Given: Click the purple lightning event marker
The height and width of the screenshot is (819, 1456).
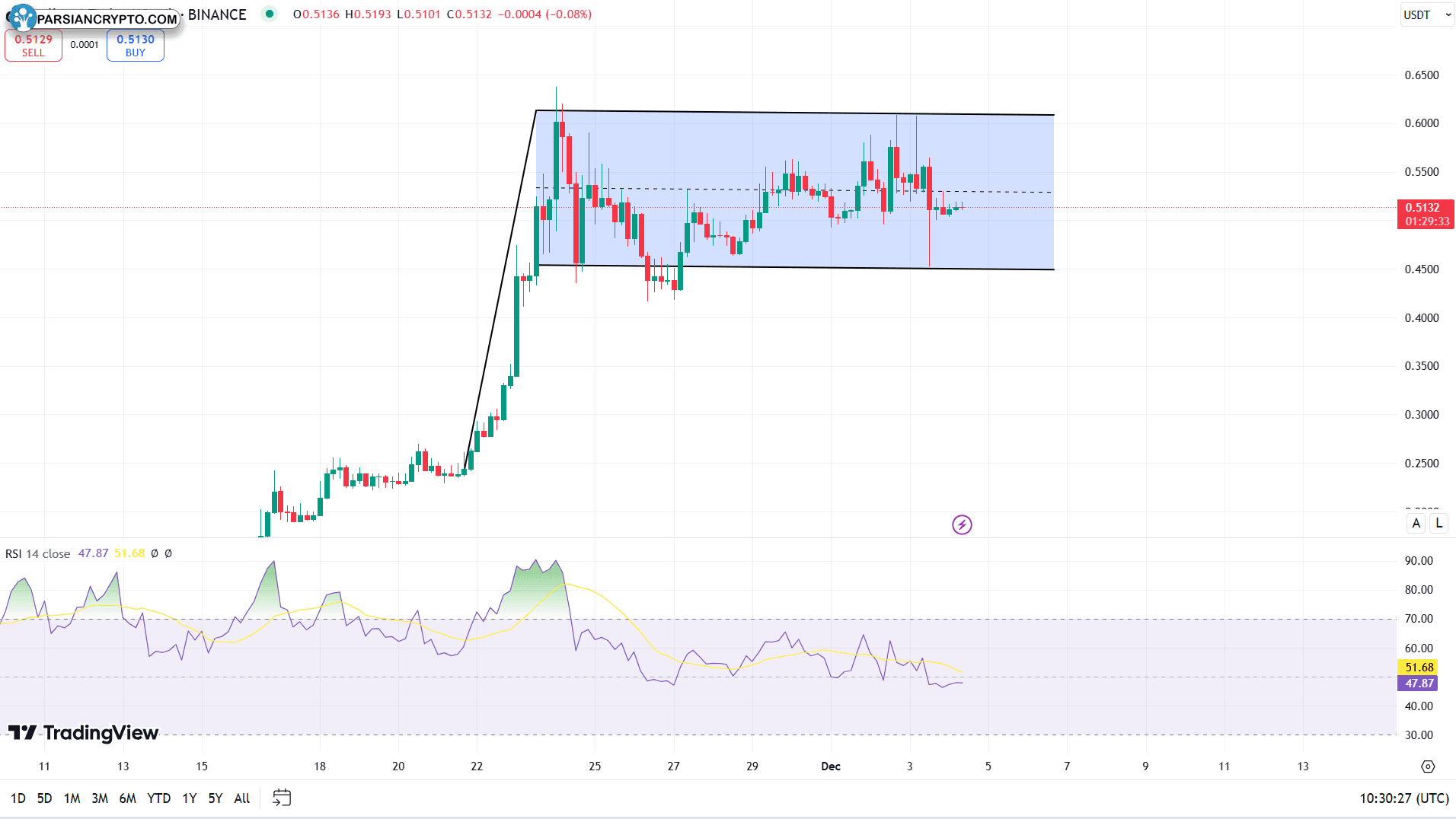Looking at the screenshot, I should pos(962,524).
